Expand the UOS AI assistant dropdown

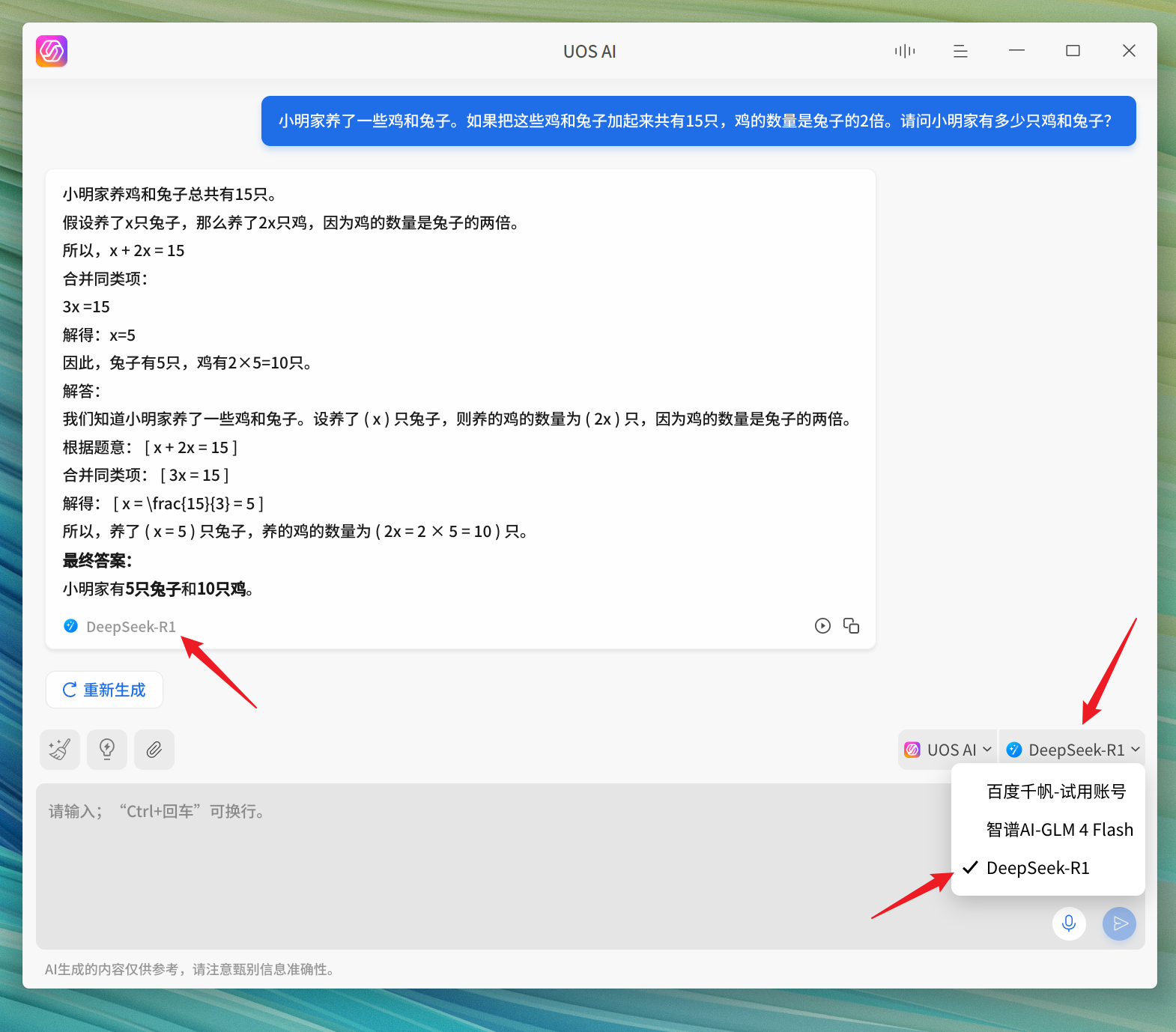point(948,750)
